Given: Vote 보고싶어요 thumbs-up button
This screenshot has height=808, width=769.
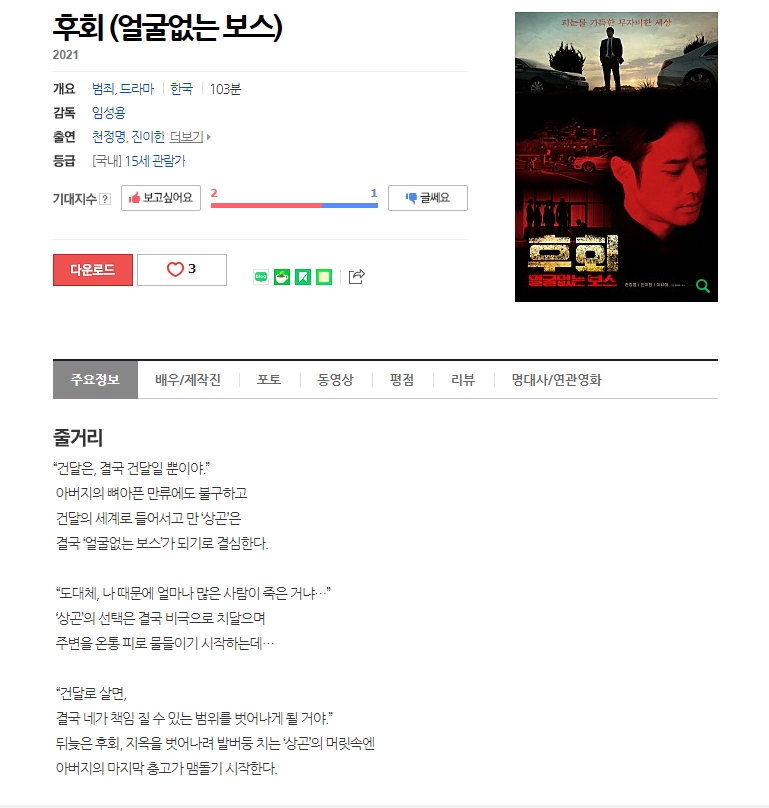Looking at the screenshot, I should [161, 198].
